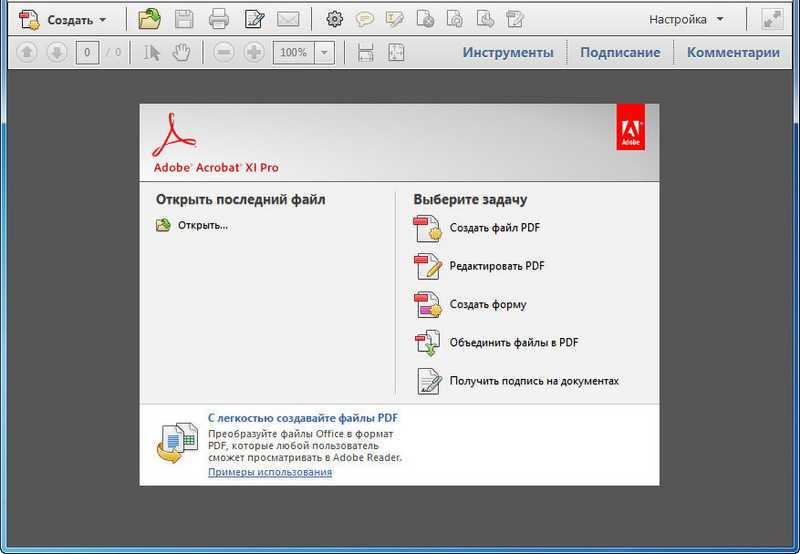
Task: Expand the zoom level dropdown arrow
Action: (x=324, y=52)
